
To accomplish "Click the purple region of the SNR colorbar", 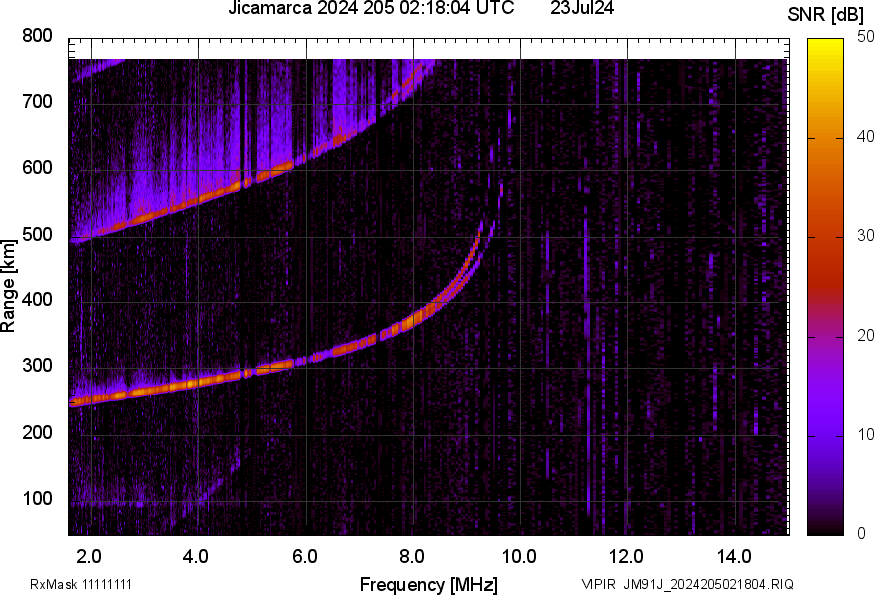I will [825, 420].
